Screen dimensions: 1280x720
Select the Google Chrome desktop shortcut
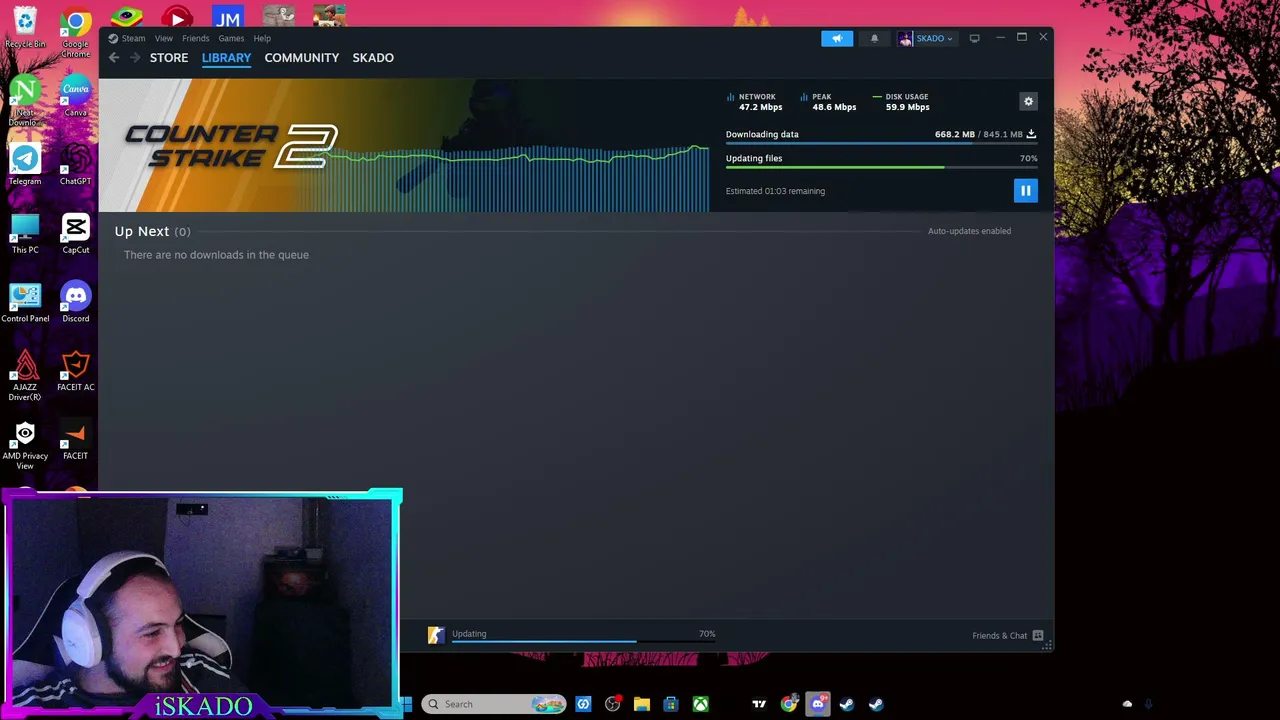[x=75, y=32]
